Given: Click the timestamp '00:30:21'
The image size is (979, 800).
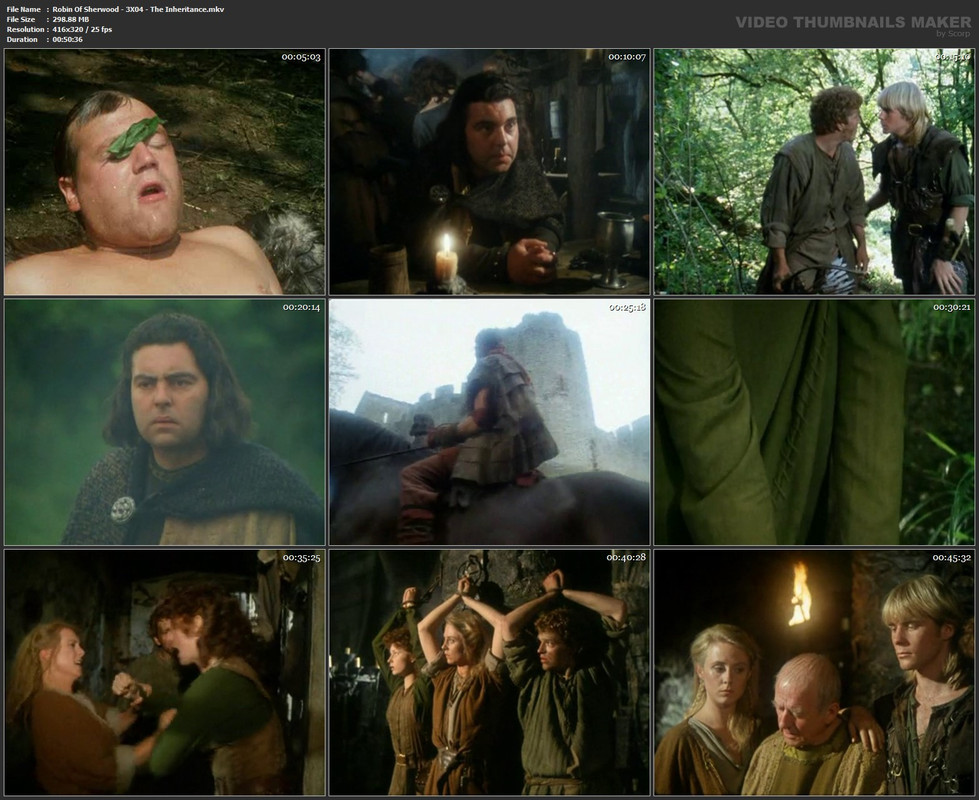Looking at the screenshot, I should pos(952,307).
